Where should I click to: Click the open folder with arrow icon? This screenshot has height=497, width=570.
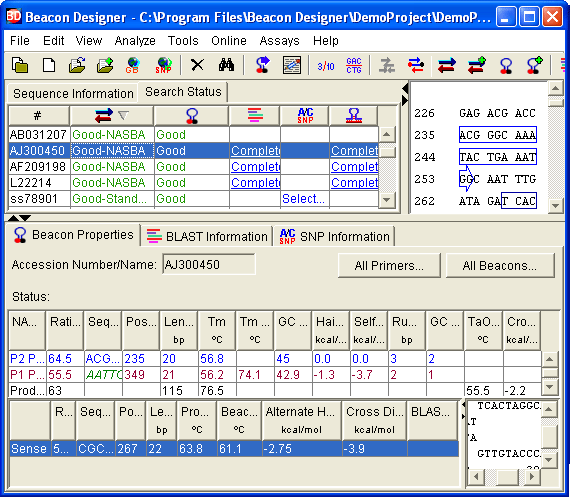[x=77, y=66]
